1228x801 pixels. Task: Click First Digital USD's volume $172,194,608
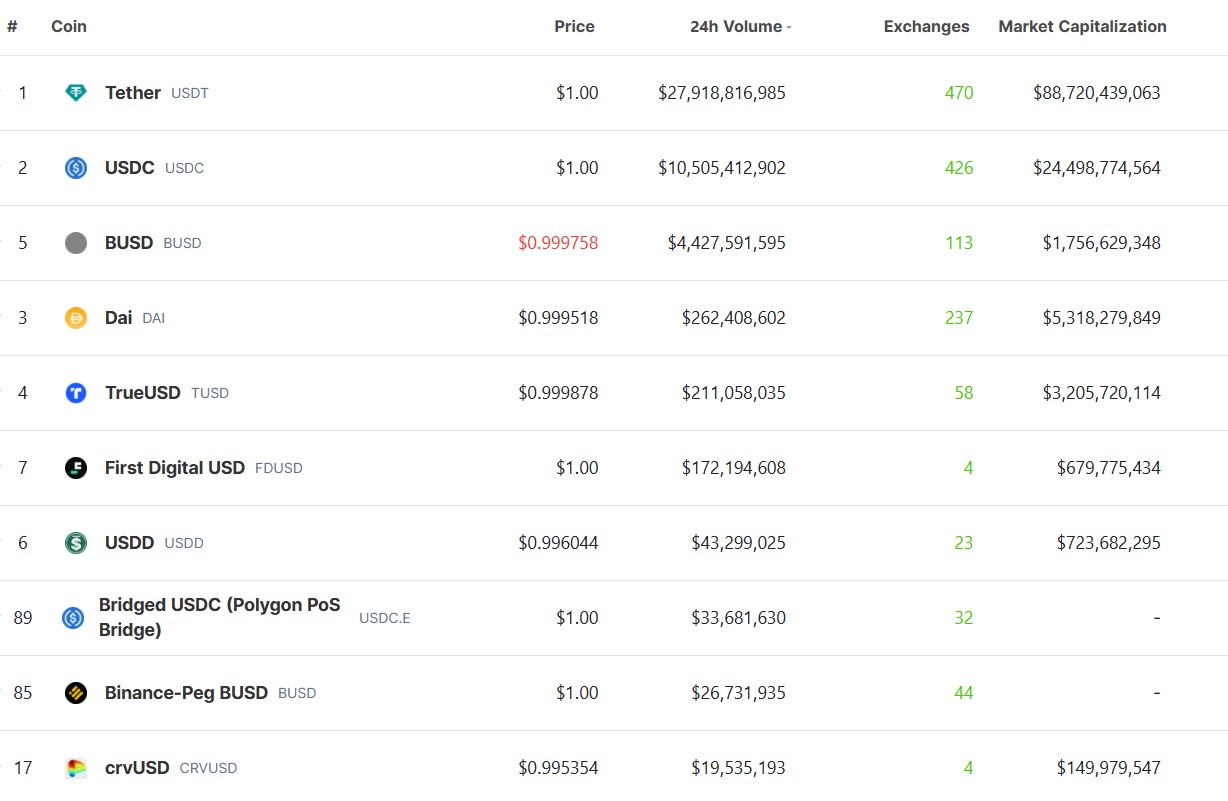tap(734, 468)
